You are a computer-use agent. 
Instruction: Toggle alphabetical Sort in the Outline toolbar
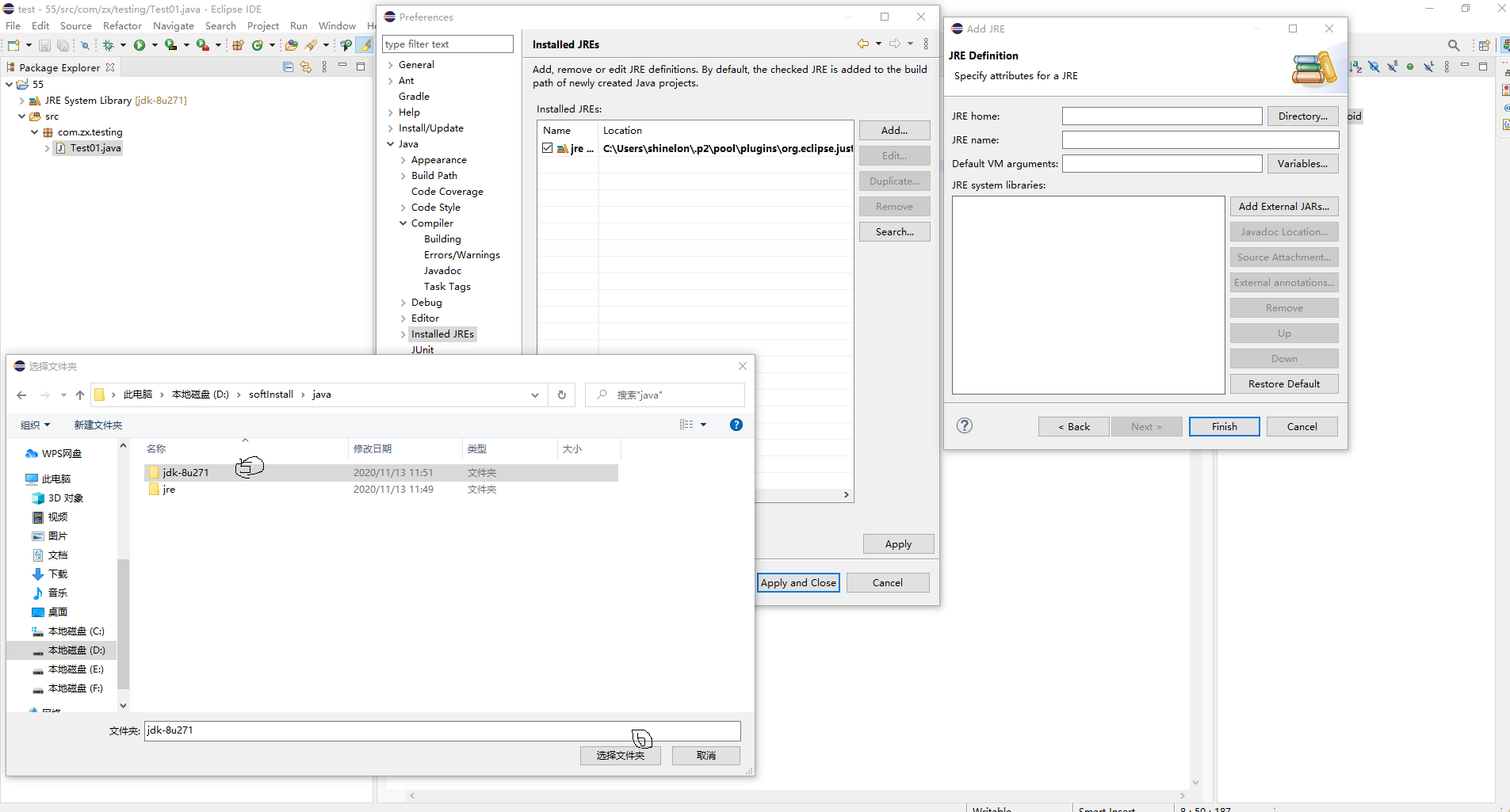tap(1355, 67)
